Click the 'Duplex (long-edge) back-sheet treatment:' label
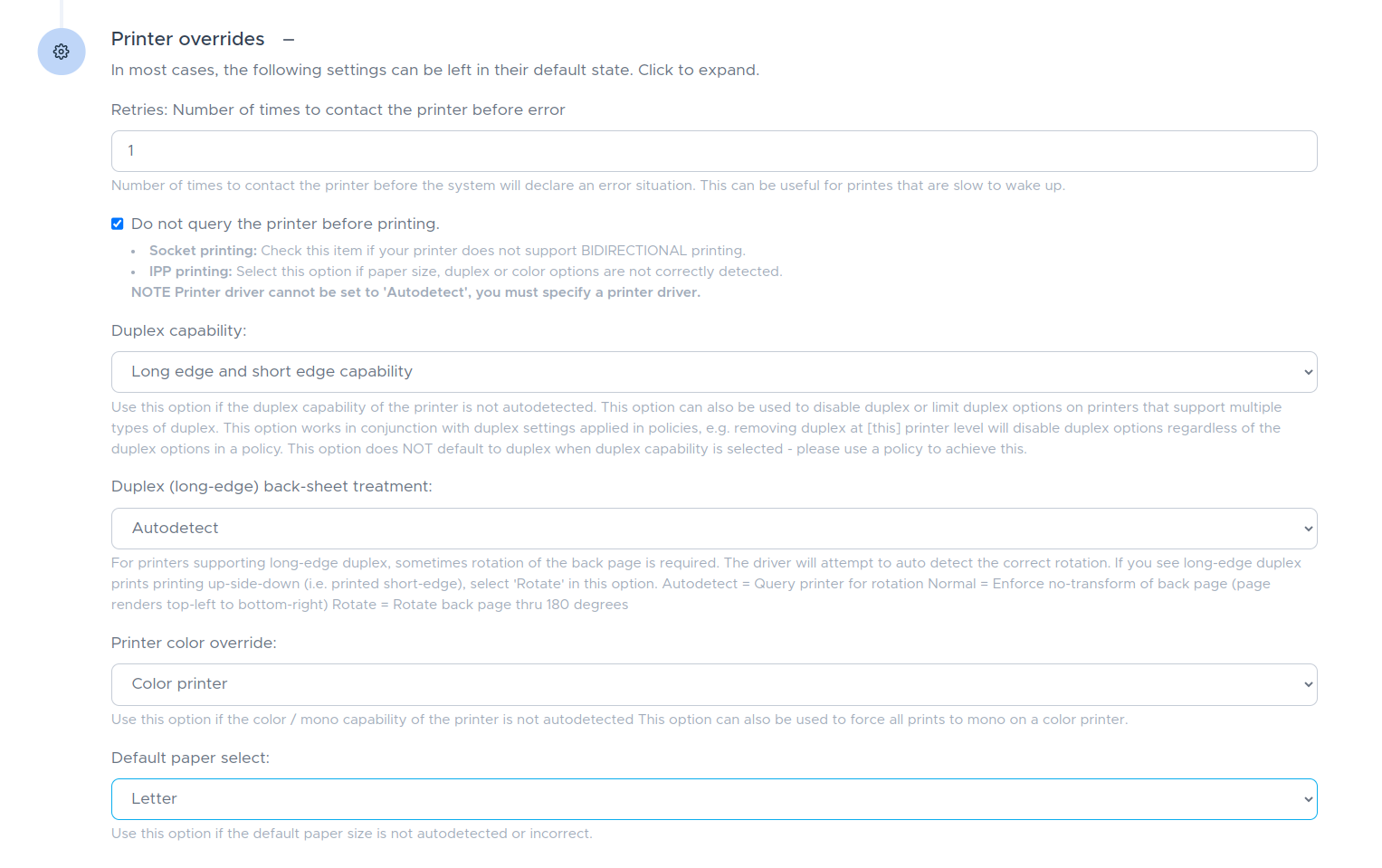Viewport: 1382px width, 868px height. coord(272,486)
